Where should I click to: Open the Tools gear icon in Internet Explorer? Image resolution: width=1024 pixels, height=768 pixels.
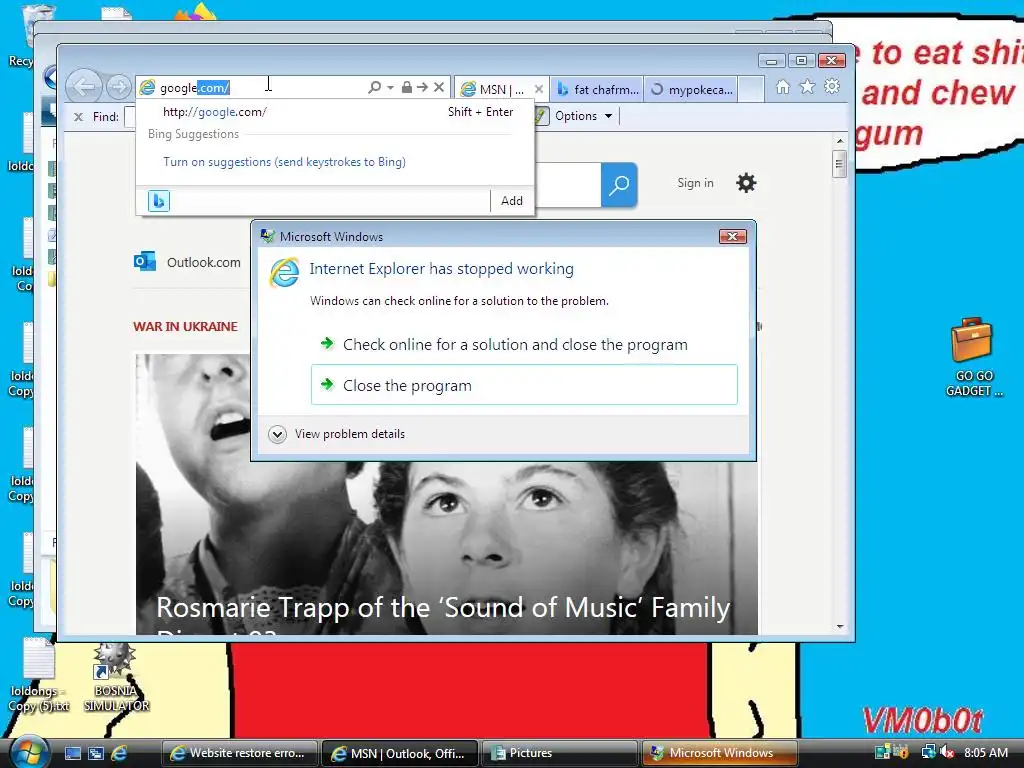pos(832,86)
